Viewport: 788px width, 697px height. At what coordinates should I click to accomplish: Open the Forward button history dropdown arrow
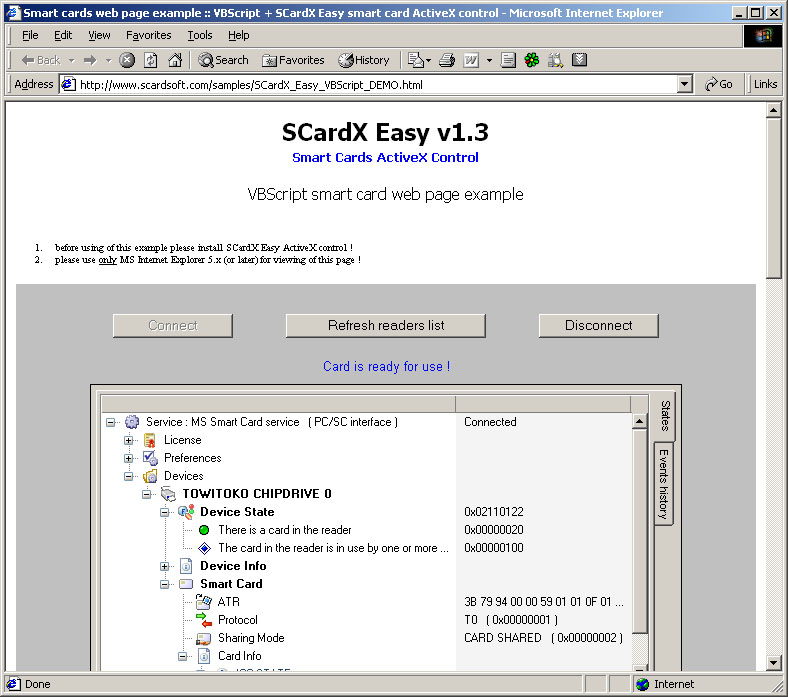[108, 61]
